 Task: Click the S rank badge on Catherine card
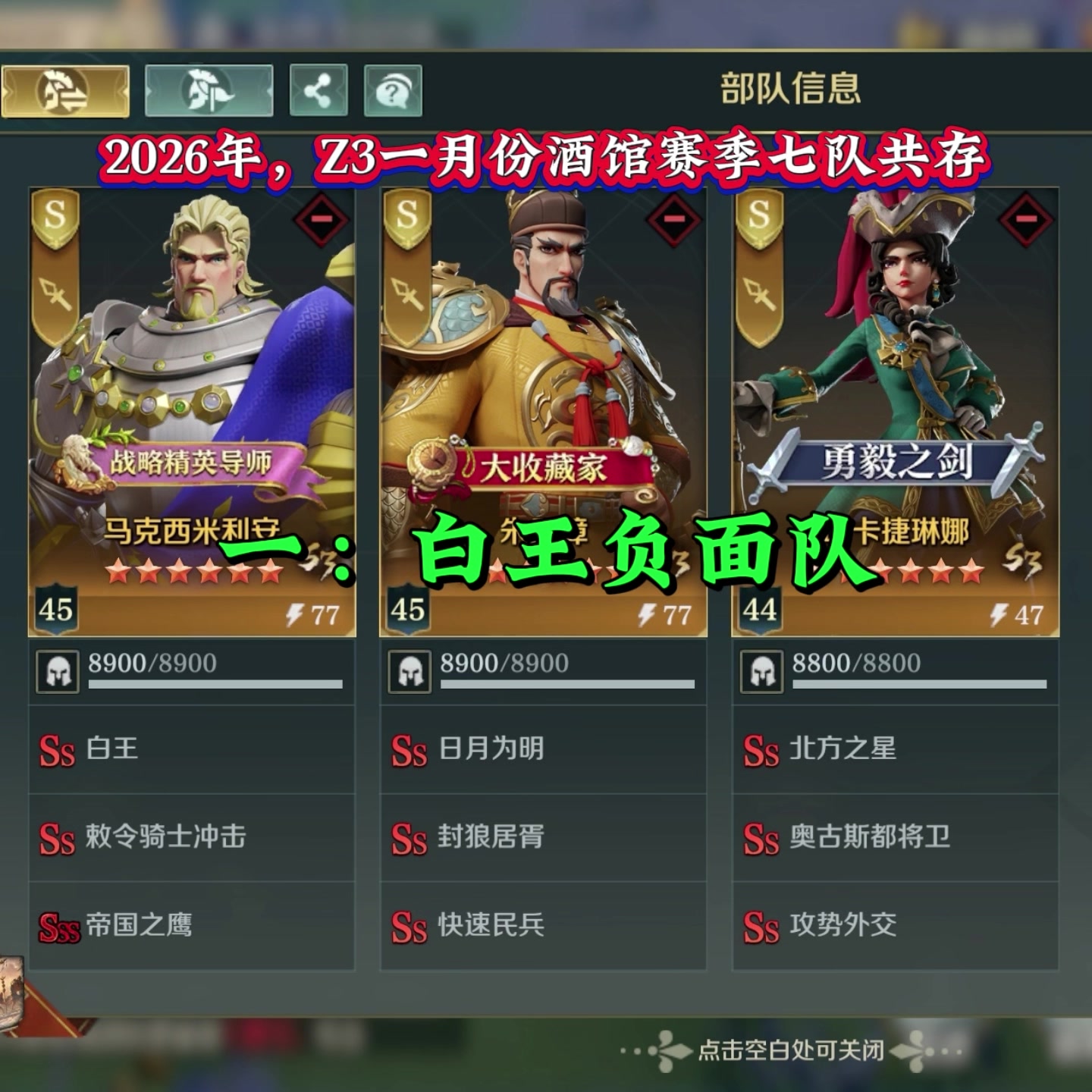tap(759, 218)
